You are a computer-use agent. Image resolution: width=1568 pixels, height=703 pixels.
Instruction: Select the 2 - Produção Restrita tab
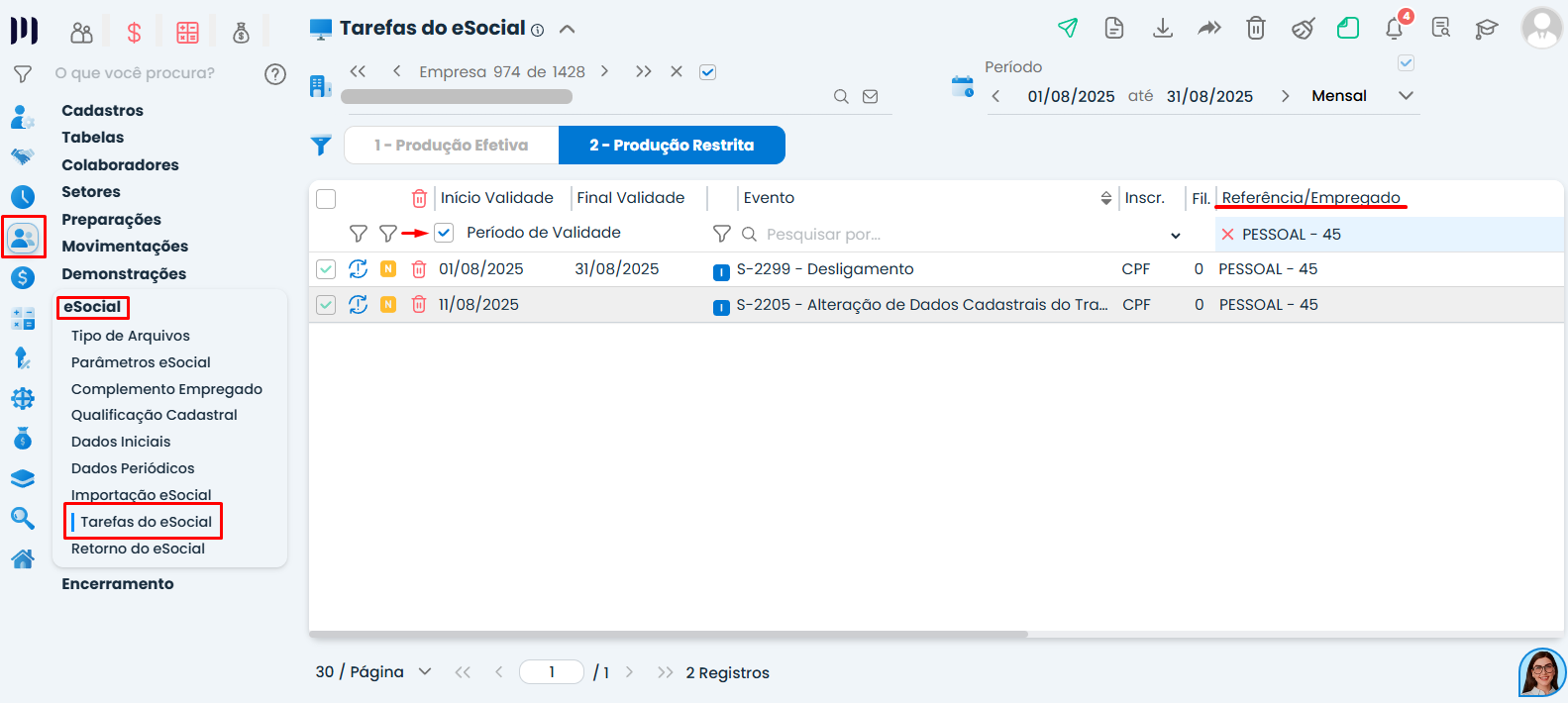pyautogui.click(x=672, y=146)
